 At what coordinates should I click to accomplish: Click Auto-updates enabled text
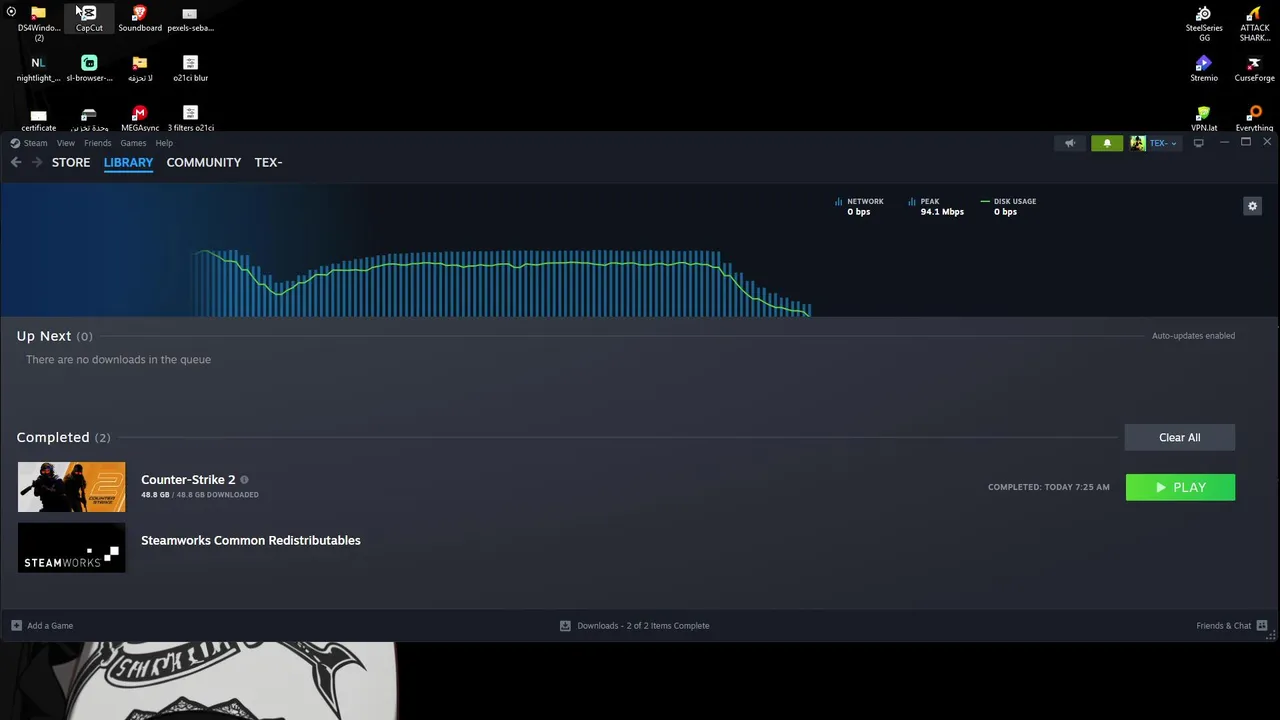coord(1193,336)
